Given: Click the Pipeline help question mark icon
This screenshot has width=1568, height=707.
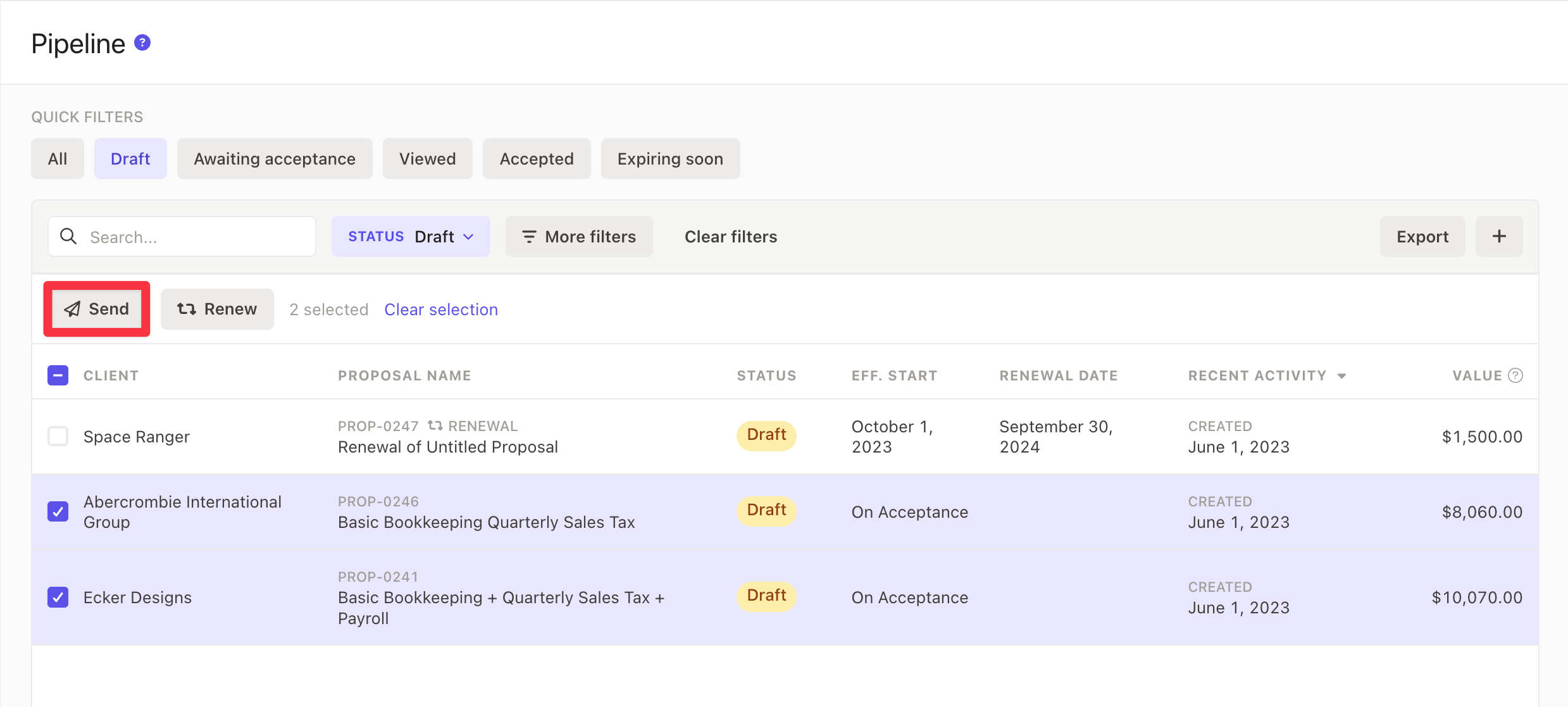Looking at the screenshot, I should (x=142, y=43).
